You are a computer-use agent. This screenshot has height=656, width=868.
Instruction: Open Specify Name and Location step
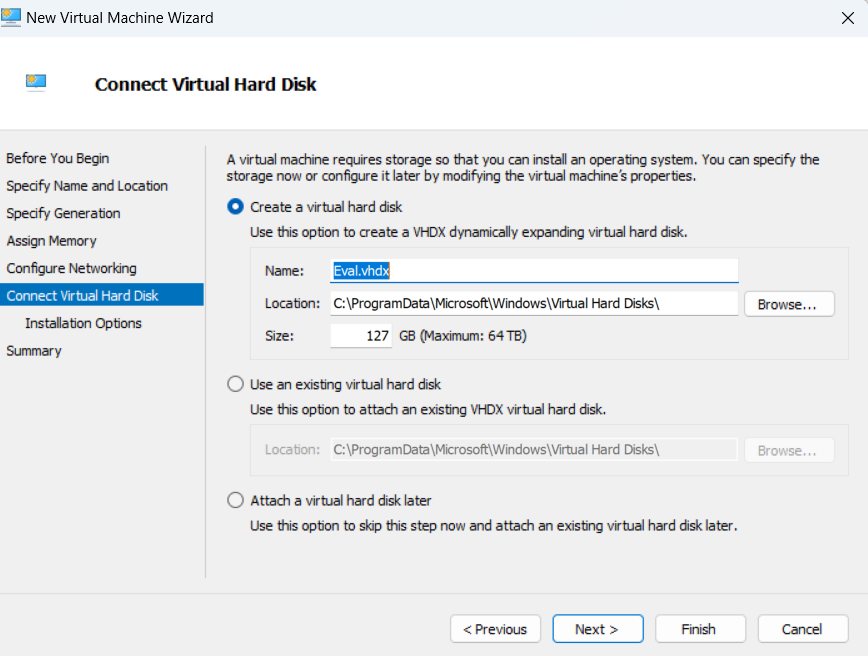click(x=87, y=186)
